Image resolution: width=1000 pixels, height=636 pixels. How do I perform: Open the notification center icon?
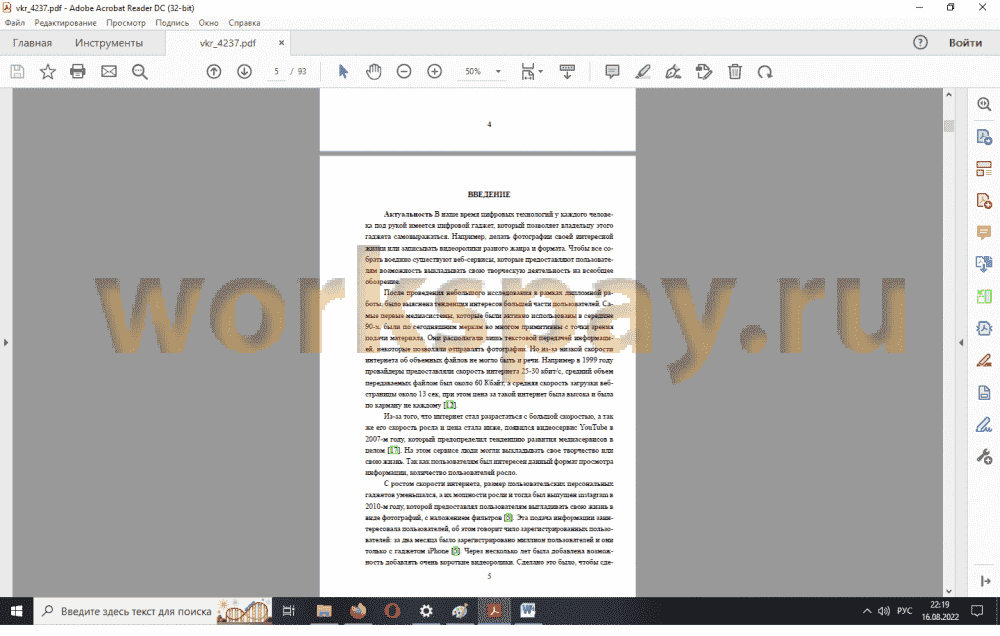tap(977, 611)
